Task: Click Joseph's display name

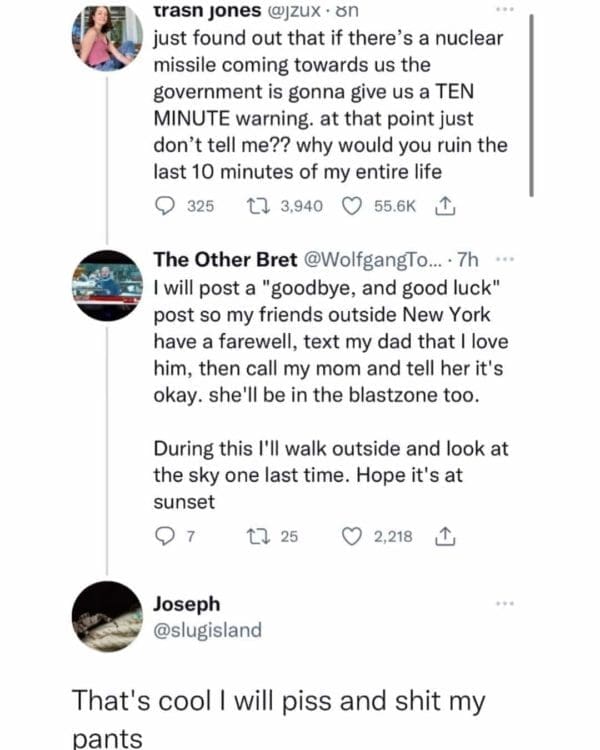Action: tap(186, 605)
